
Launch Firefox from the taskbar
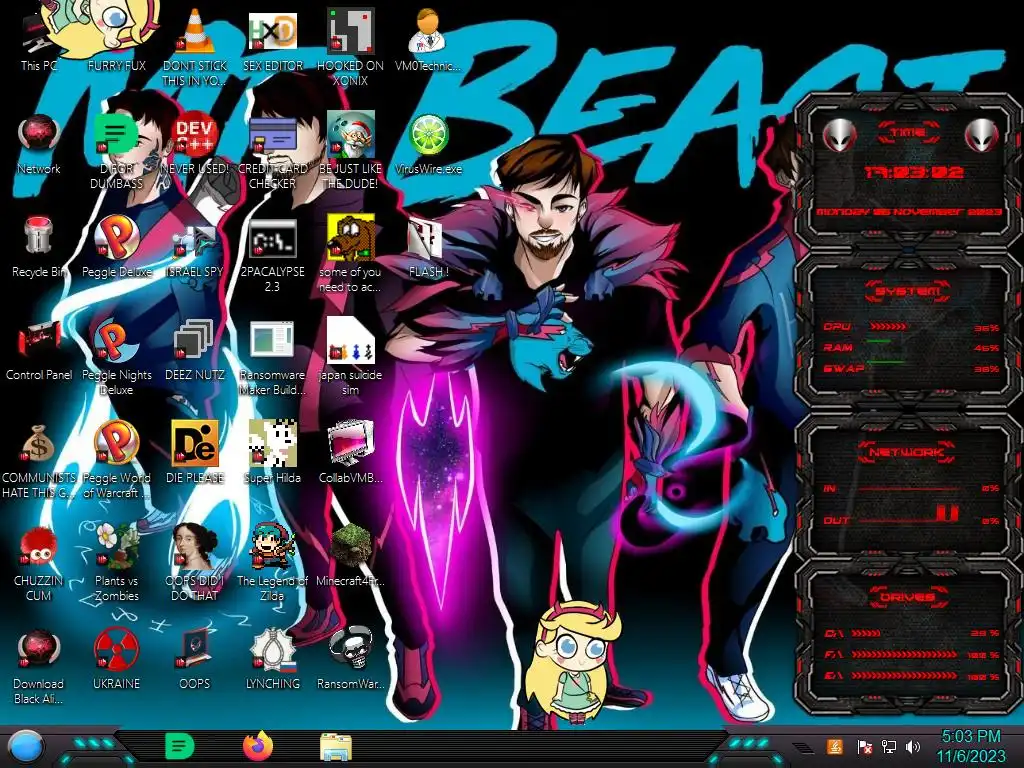[258, 746]
